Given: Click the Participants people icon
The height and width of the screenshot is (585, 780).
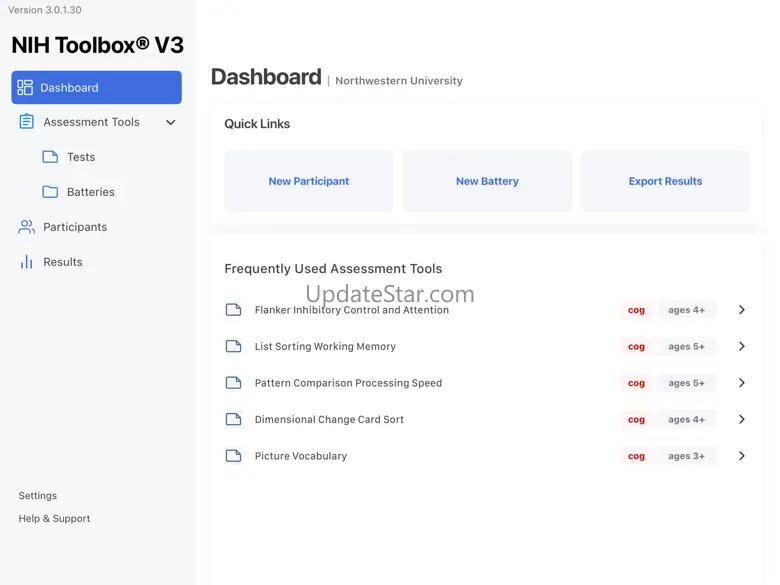Looking at the screenshot, I should pyautogui.click(x=26, y=227).
